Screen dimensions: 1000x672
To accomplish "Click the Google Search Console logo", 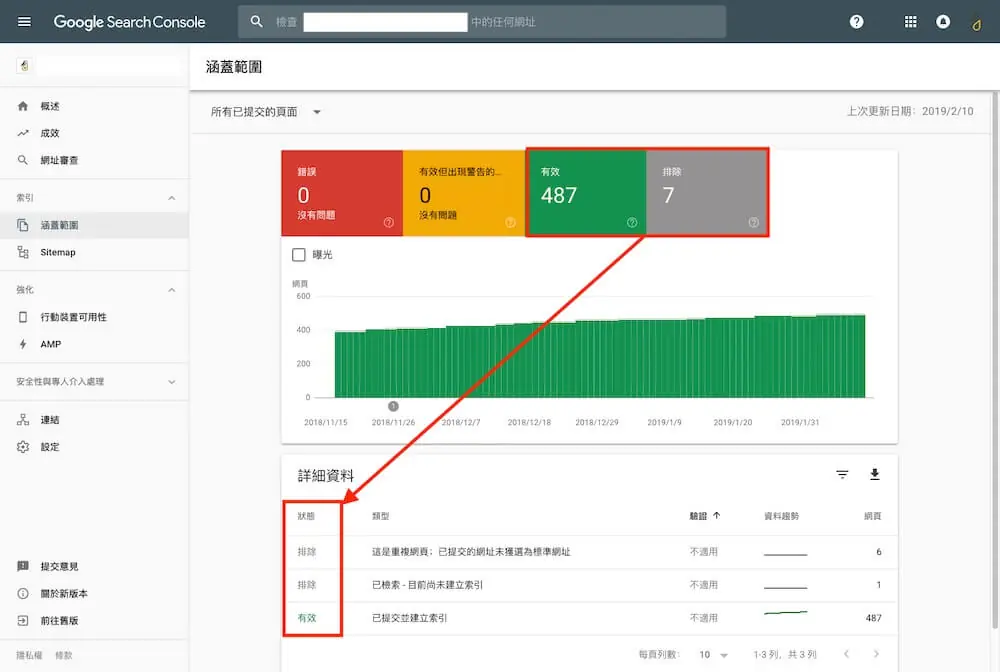I will coord(129,22).
